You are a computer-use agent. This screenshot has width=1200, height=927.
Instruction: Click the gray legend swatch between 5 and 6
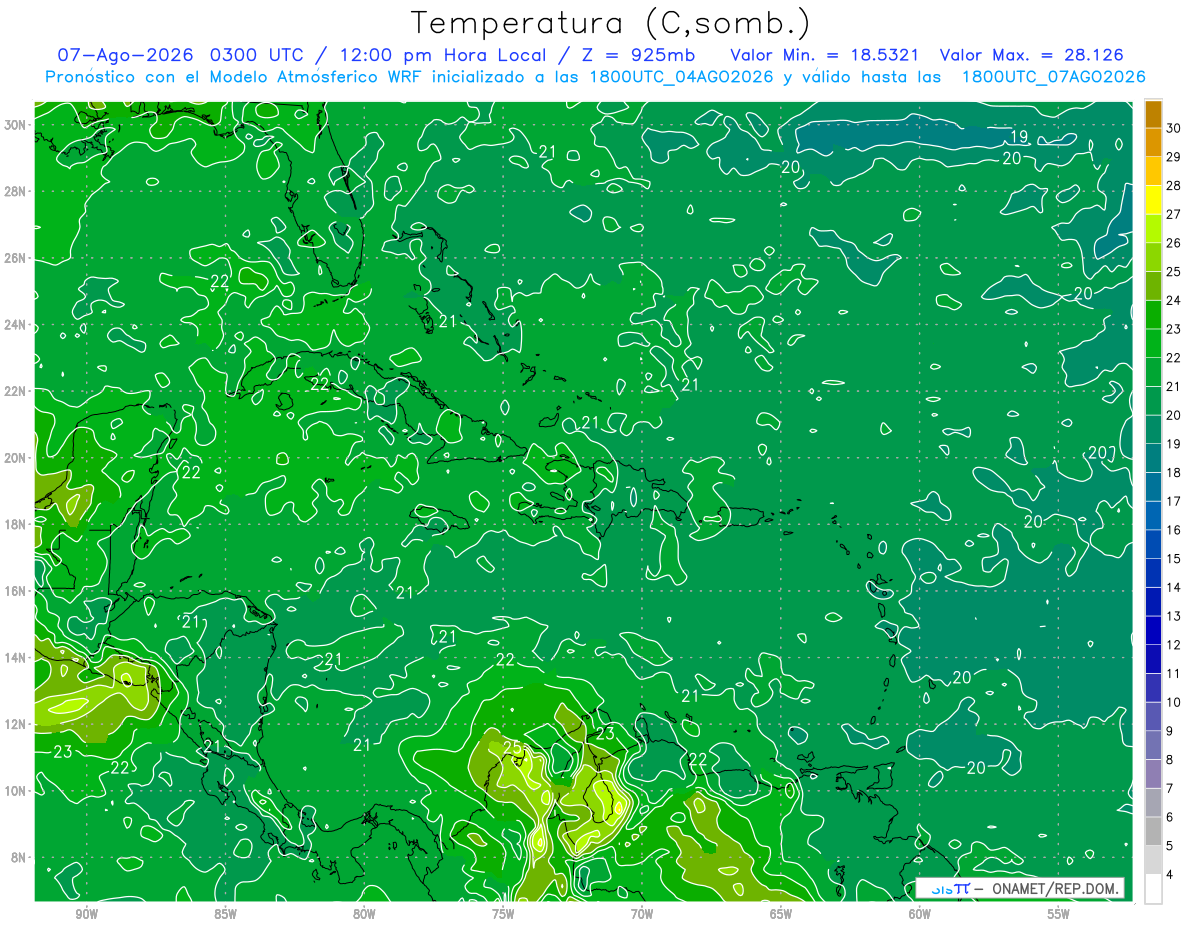(x=1153, y=832)
